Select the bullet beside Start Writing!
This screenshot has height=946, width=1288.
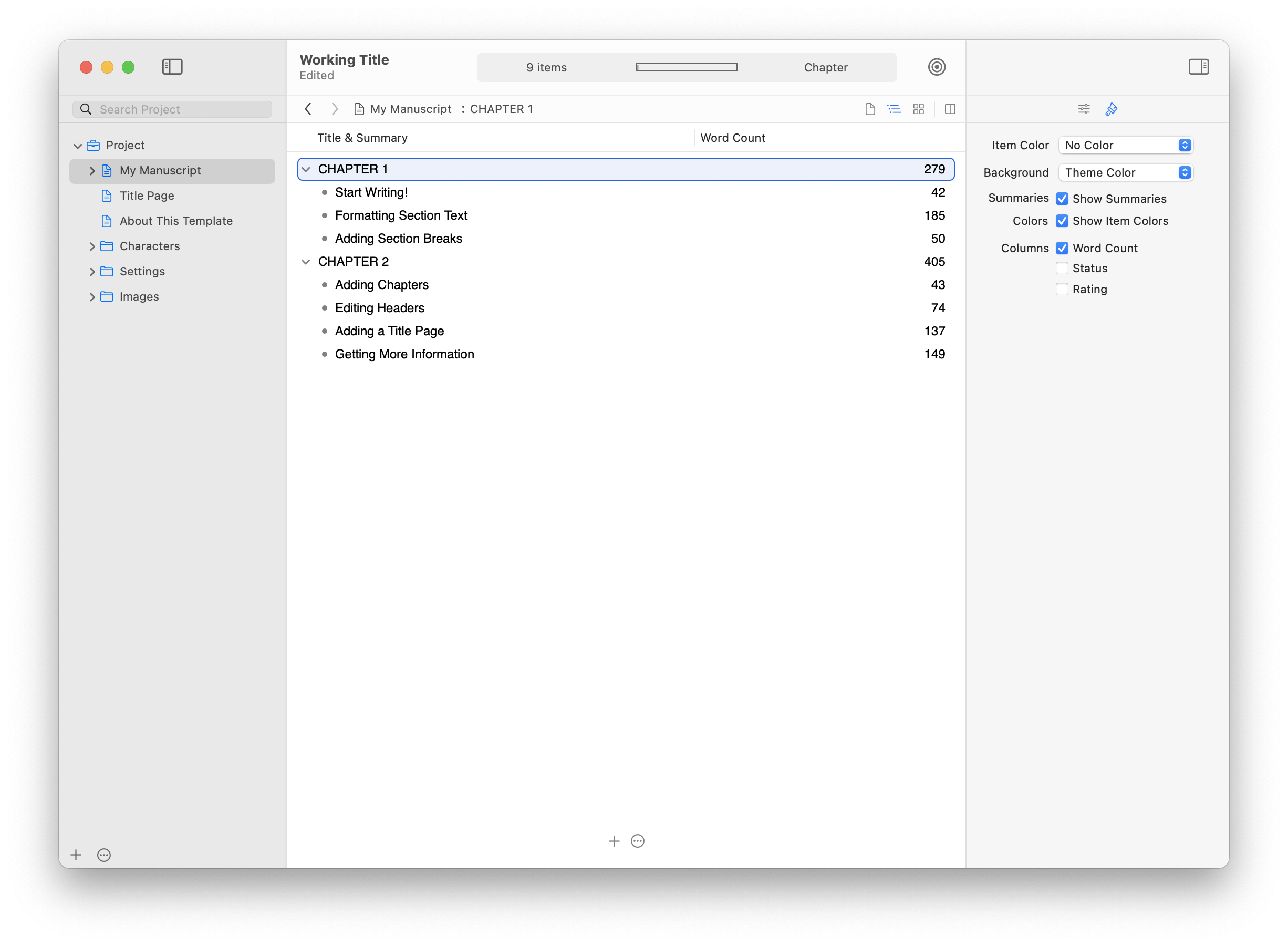(325, 192)
